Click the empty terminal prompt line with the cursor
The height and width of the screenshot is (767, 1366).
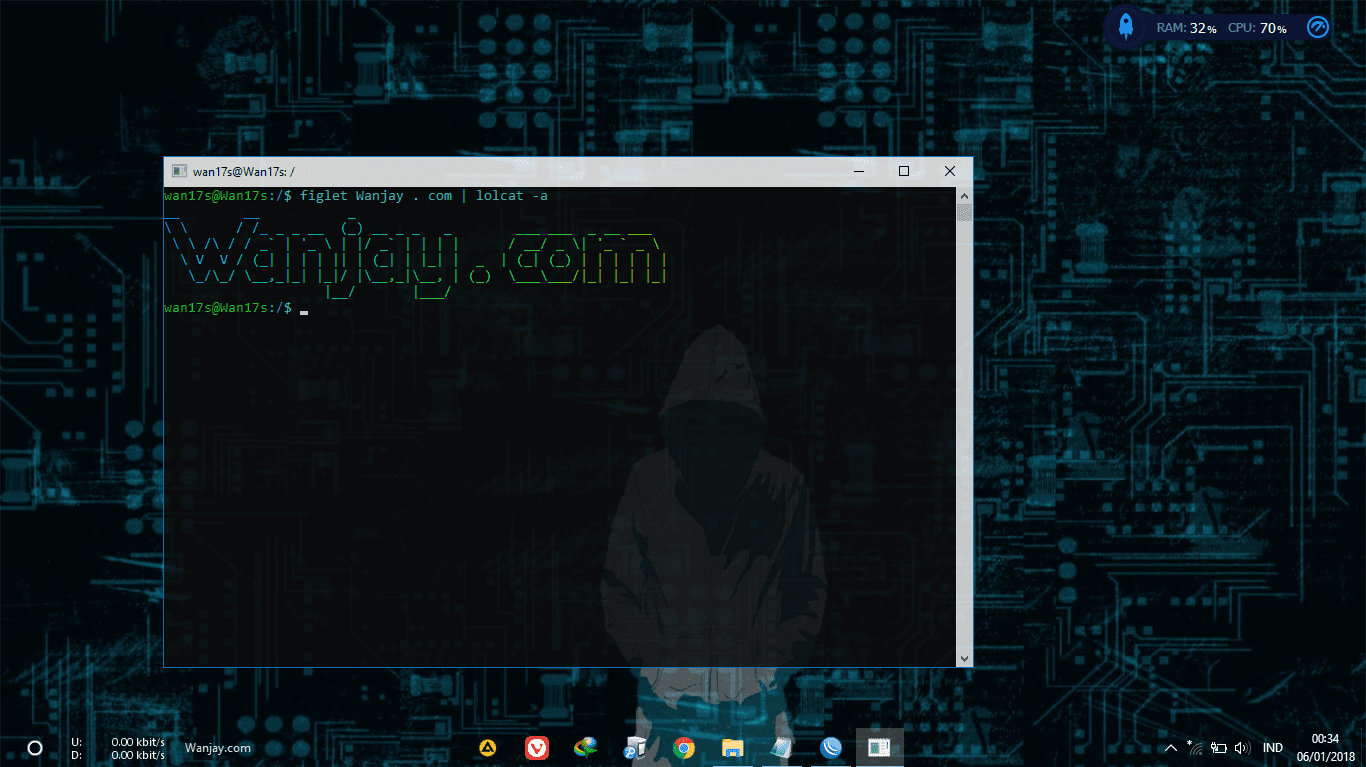(x=236, y=308)
